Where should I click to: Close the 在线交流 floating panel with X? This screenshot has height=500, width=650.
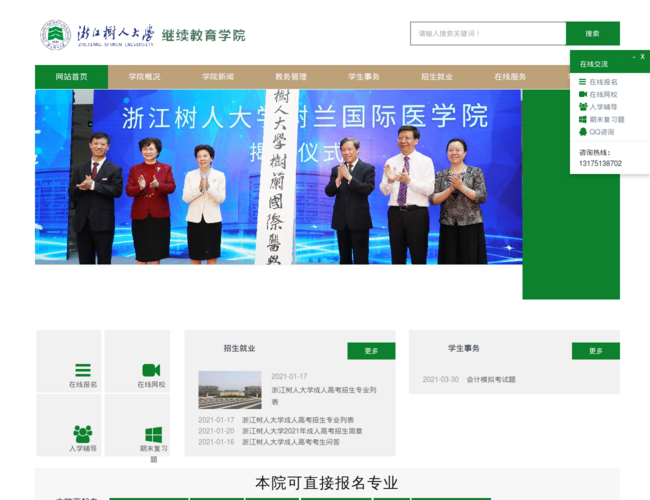[x=643, y=57]
